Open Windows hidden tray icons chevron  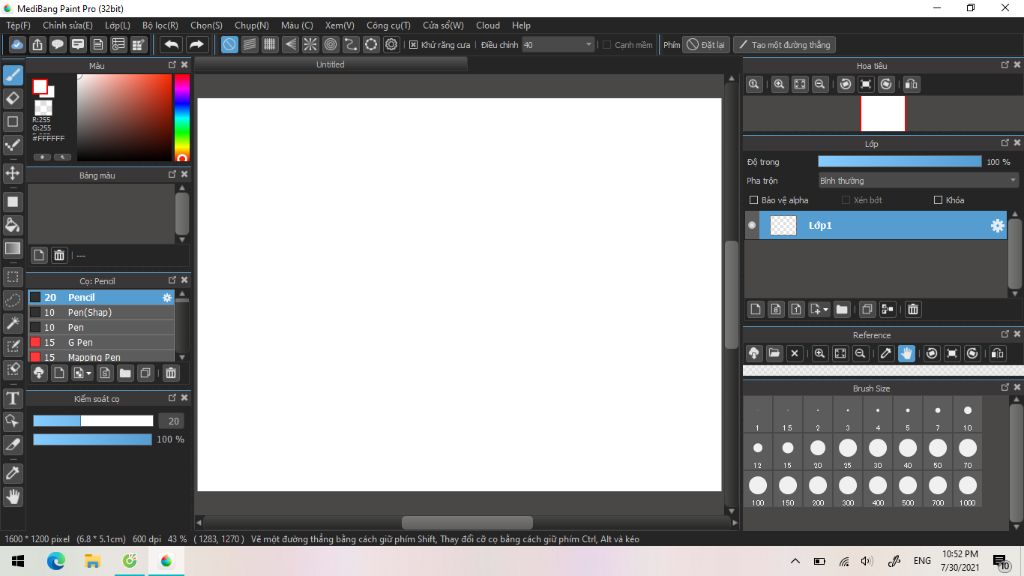[x=795, y=561]
